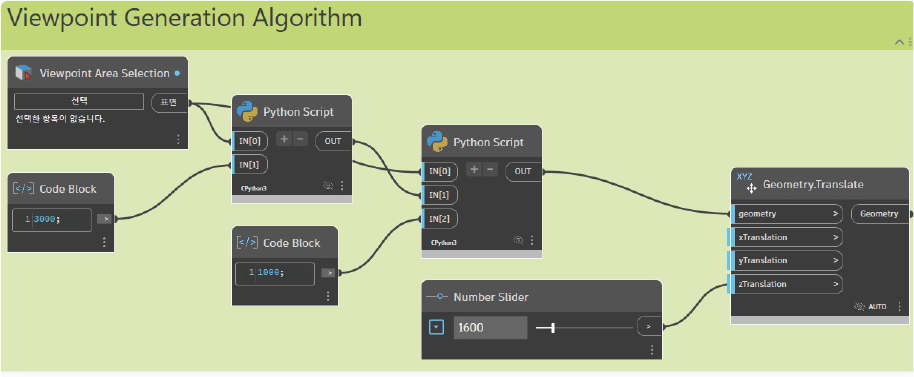Open the options dots of the 3000 Code Block

point(104,241)
